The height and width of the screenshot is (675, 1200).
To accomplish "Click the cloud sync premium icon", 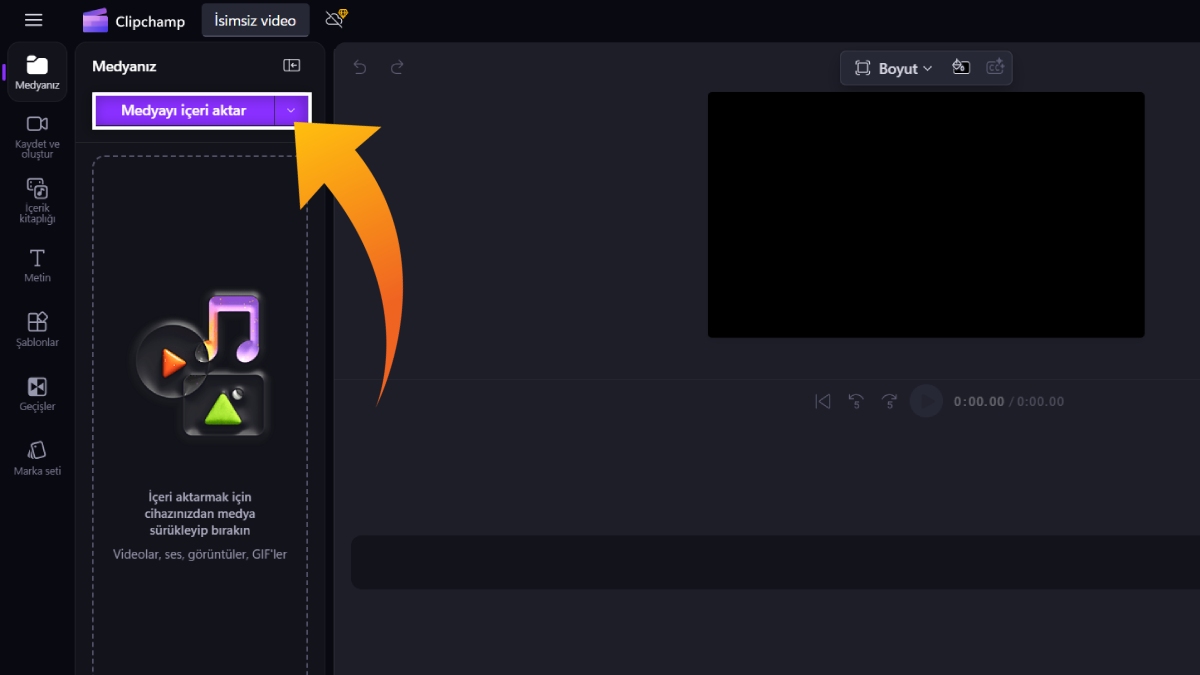I will (335, 19).
